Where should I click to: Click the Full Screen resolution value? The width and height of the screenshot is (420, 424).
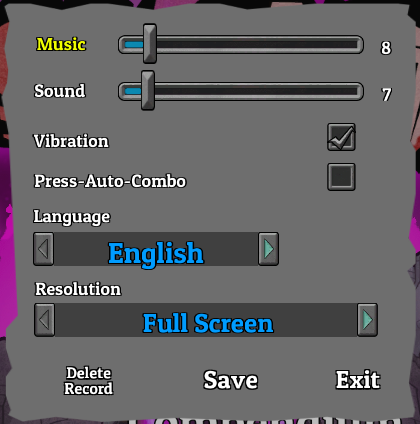(x=208, y=323)
